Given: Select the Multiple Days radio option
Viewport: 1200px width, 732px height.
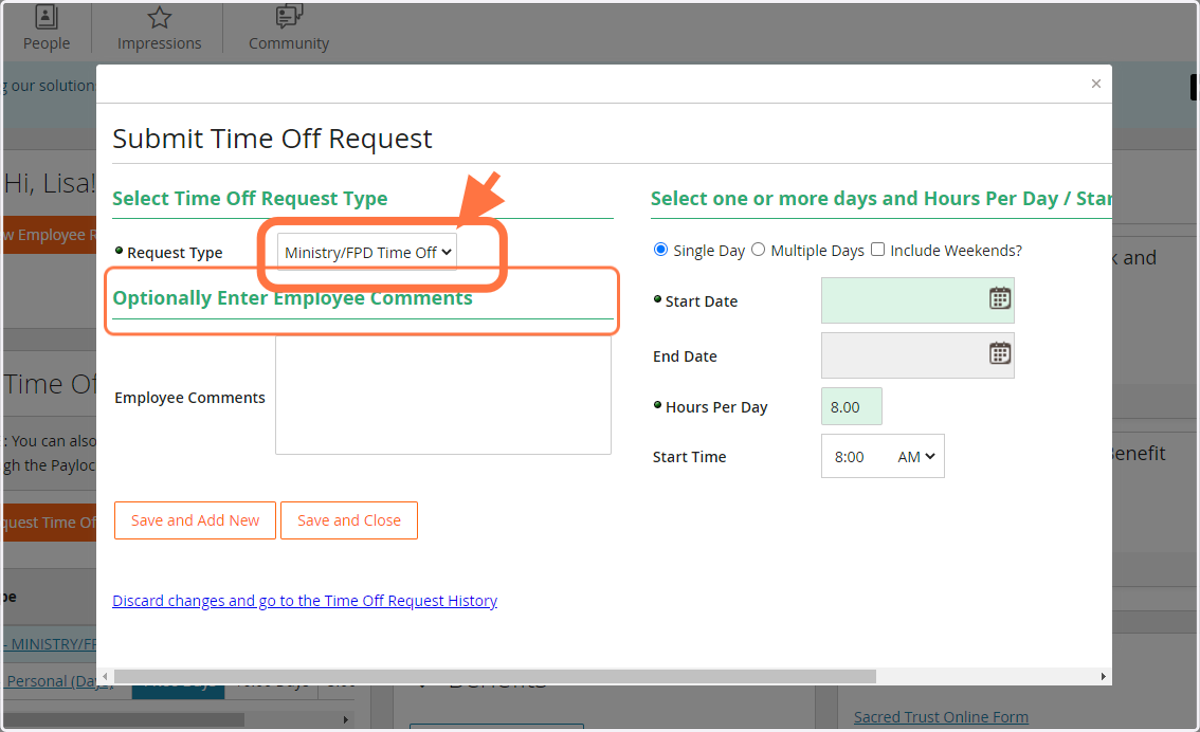Looking at the screenshot, I should pos(758,250).
